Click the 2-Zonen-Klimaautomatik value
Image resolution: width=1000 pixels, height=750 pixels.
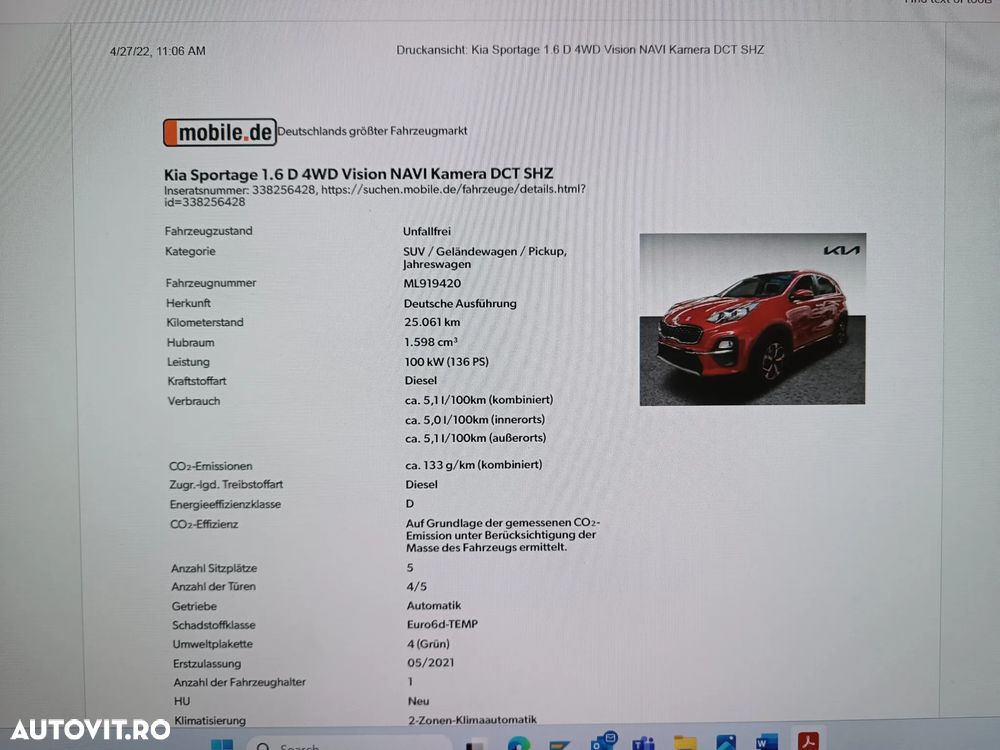click(473, 719)
